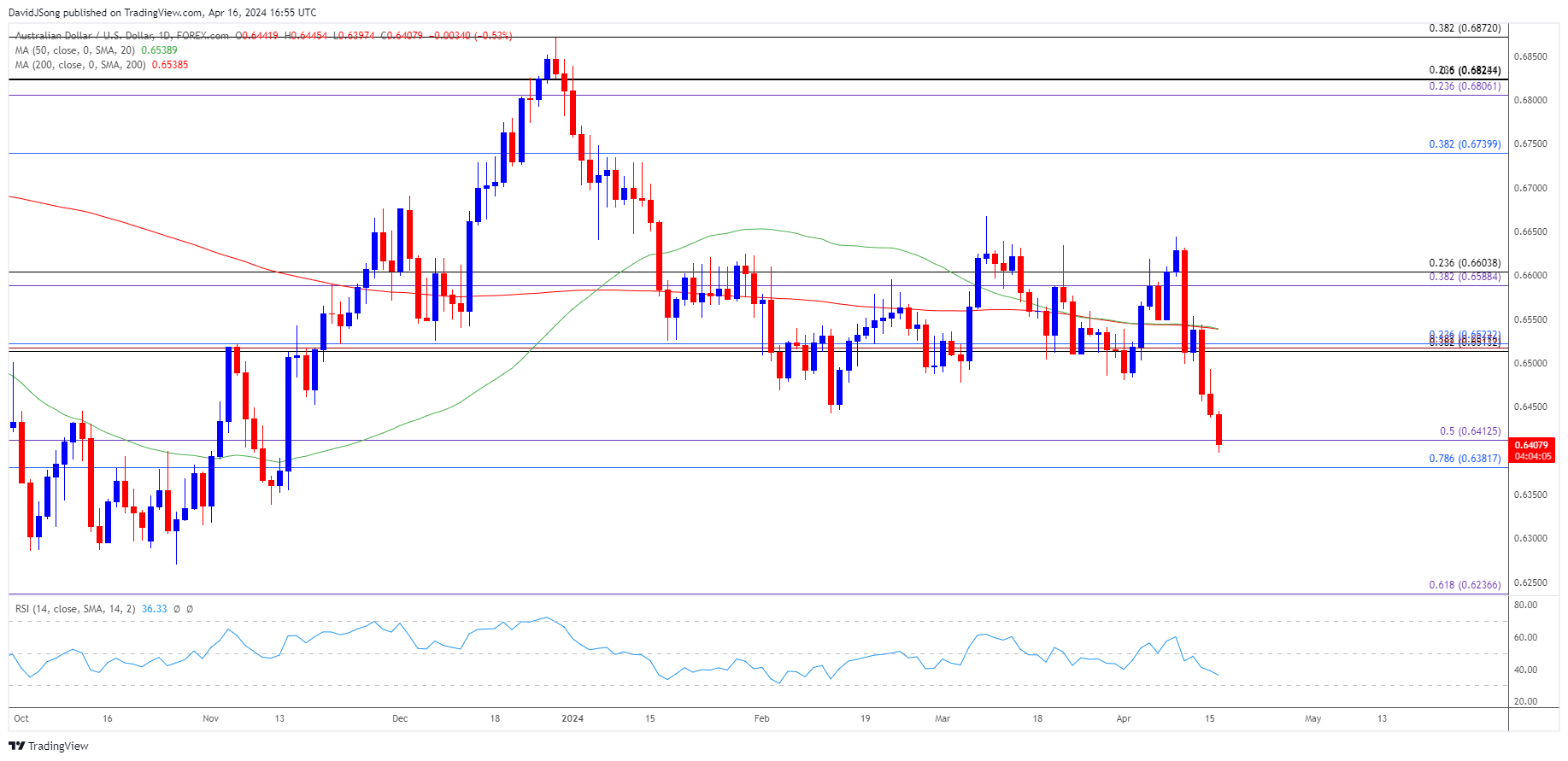Click the countdown timer 04:04:05 under price

pos(1531,456)
